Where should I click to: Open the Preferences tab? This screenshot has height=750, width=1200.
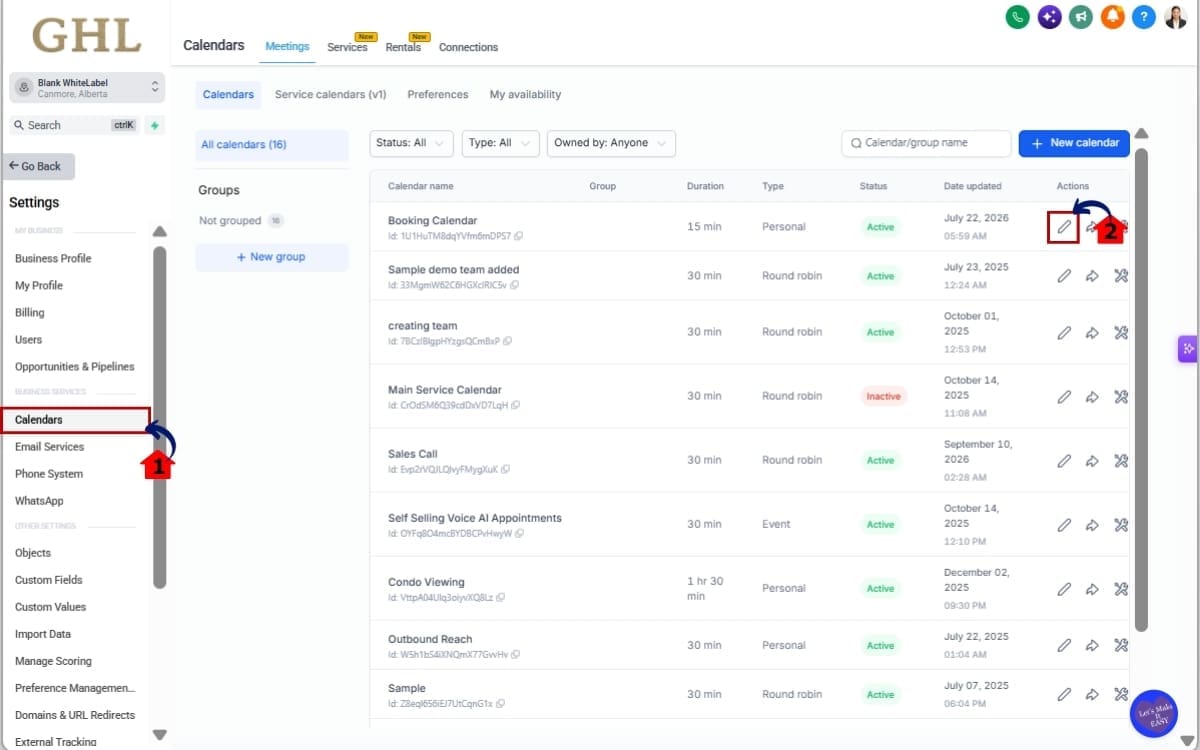coord(437,95)
